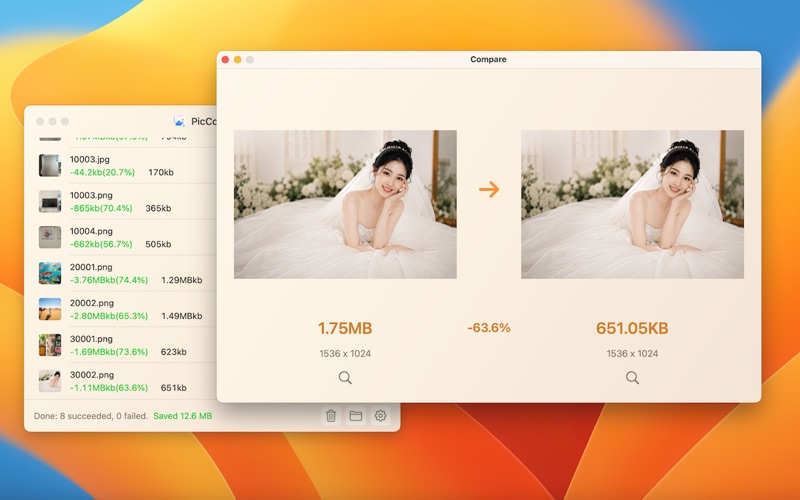Select the 10003.jpg thumbnail

tap(50, 165)
